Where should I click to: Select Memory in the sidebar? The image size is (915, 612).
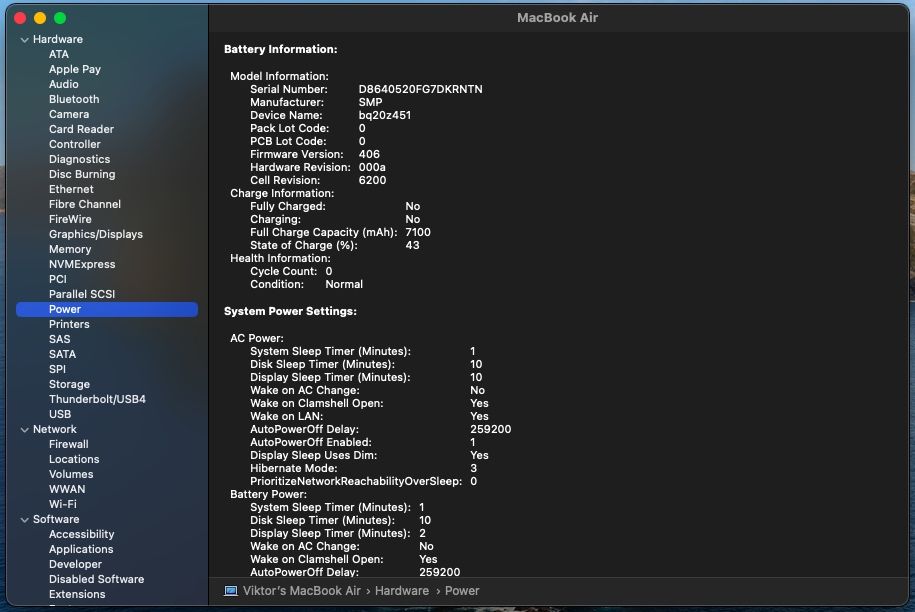[x=70, y=249]
